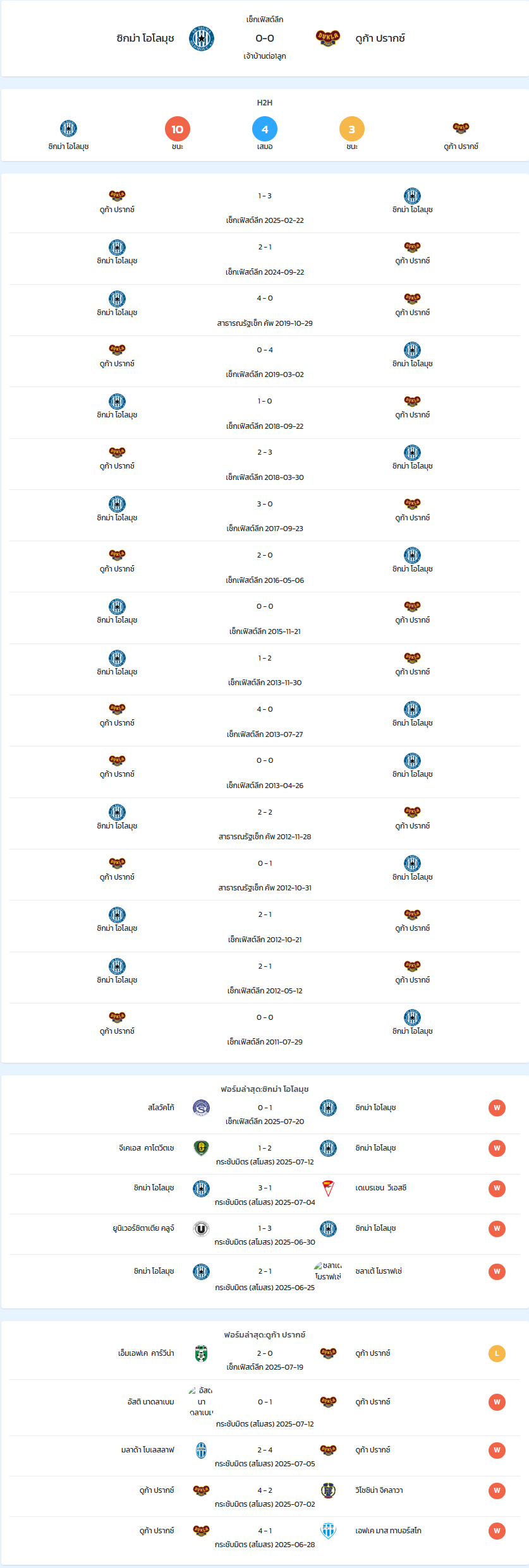
Task: Click the blue 4 draws circle
Action: click(265, 129)
